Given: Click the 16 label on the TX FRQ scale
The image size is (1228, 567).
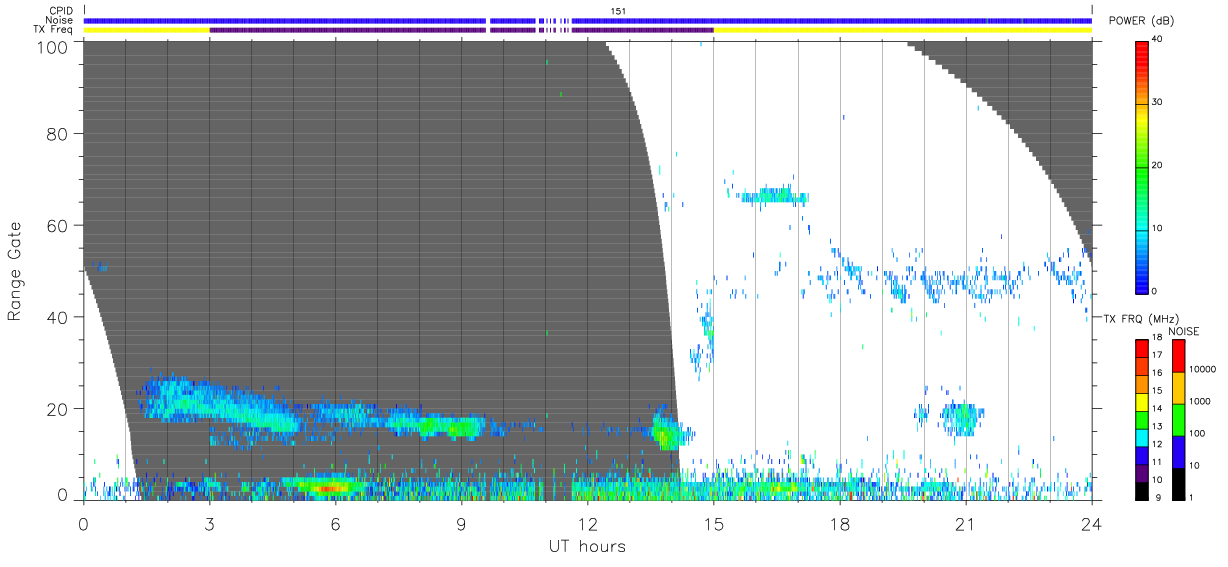Looking at the screenshot, I should pyautogui.click(x=1158, y=373).
